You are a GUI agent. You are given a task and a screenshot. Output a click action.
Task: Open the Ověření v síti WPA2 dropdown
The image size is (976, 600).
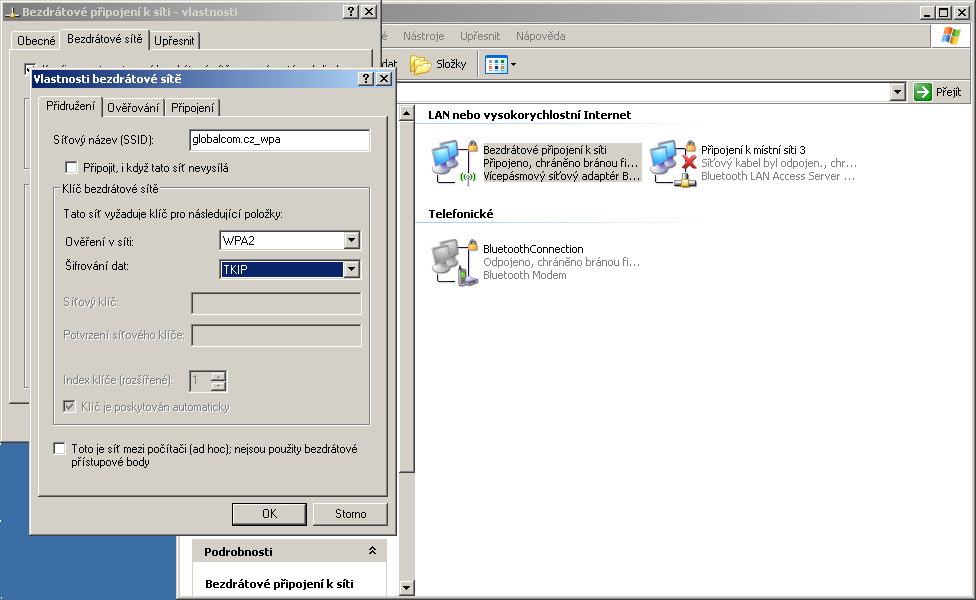tap(351, 241)
